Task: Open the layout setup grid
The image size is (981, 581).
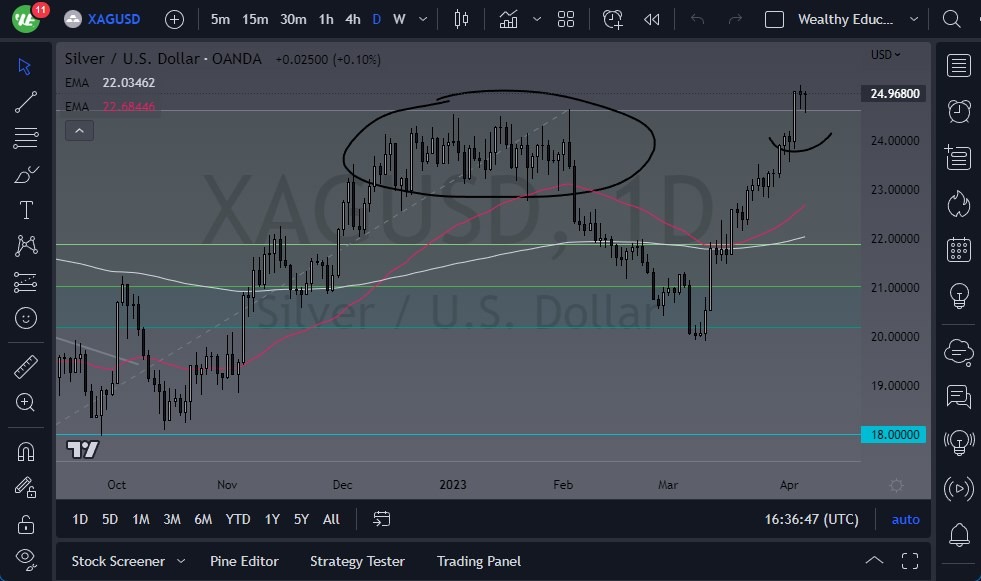Action: tap(566, 19)
